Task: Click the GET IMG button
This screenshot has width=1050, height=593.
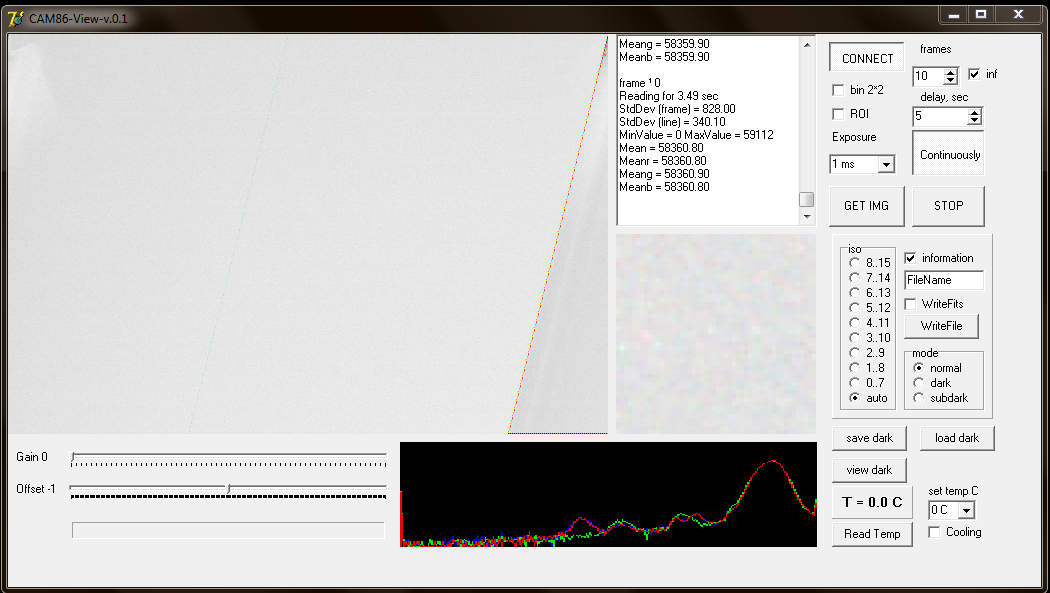Action: pyautogui.click(x=867, y=205)
